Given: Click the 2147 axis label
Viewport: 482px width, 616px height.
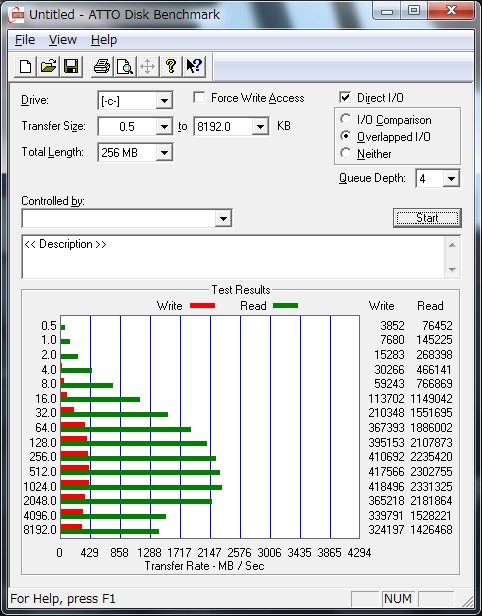Looking at the screenshot, I should click(x=209, y=553).
